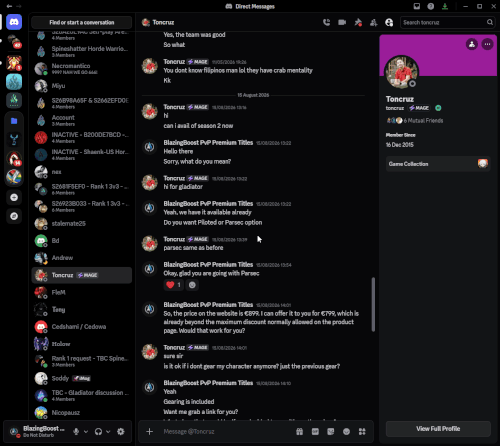The image size is (500, 446).
Task: Open User Settings gear
Action: (x=121, y=431)
